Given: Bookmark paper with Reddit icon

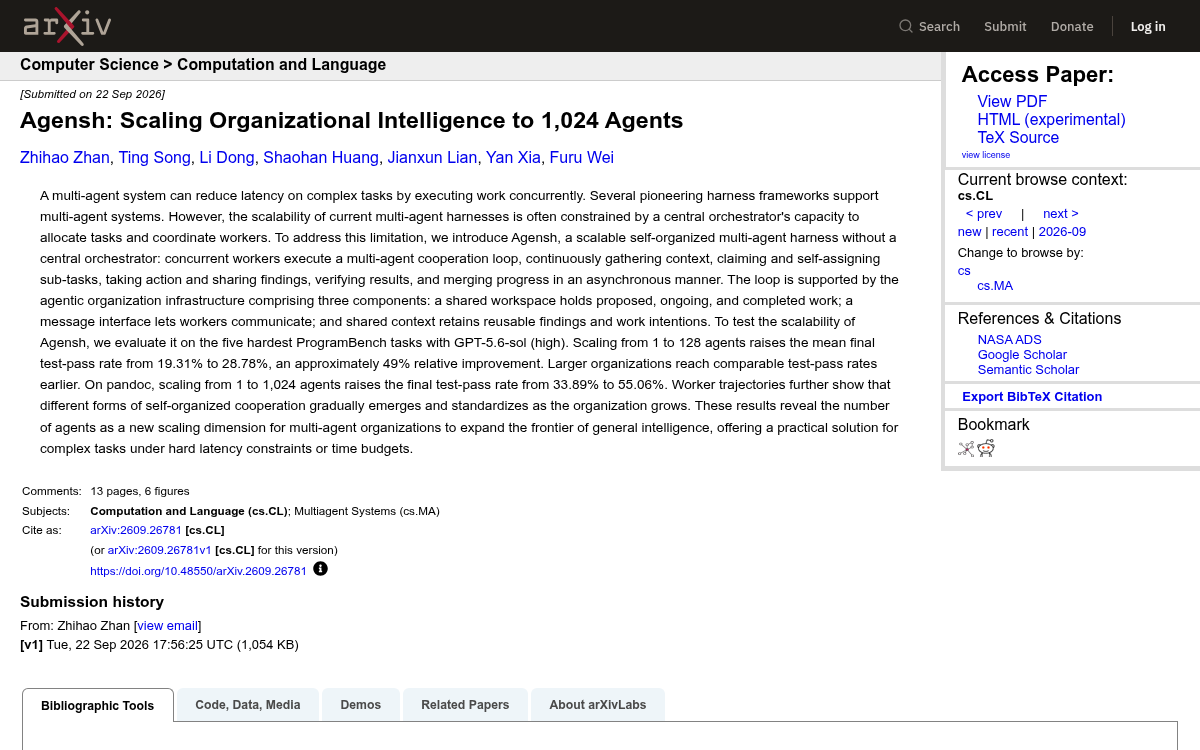Looking at the screenshot, I should click(x=986, y=448).
